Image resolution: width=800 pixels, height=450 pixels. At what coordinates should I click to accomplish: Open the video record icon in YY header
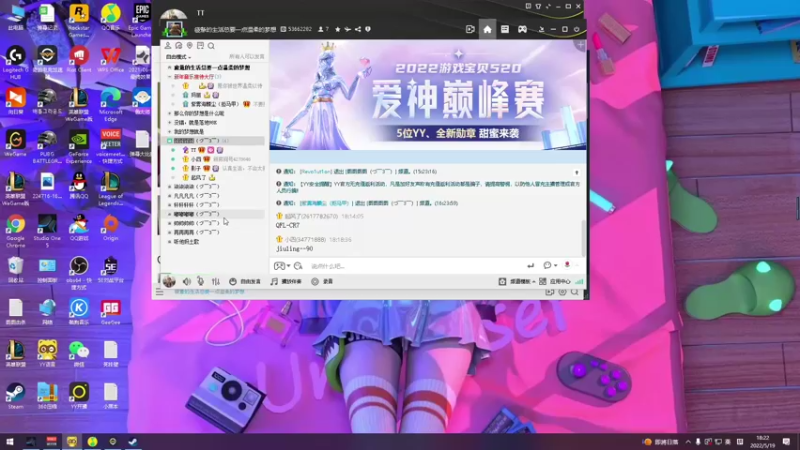pyautogui.click(x=470, y=30)
